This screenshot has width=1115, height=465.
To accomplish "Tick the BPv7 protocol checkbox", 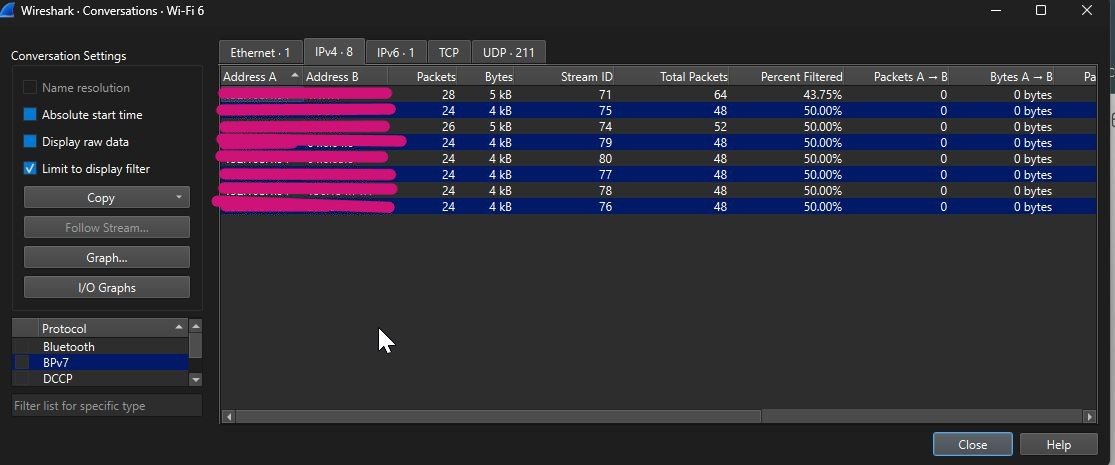I will click(23, 363).
